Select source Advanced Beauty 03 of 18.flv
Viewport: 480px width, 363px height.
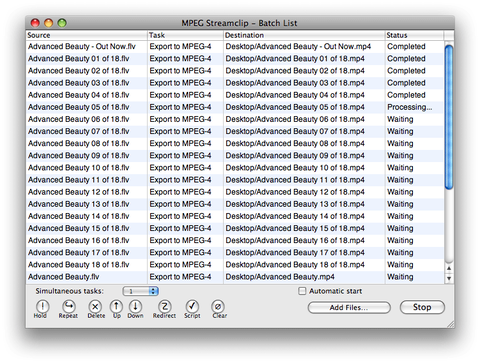coord(79,83)
